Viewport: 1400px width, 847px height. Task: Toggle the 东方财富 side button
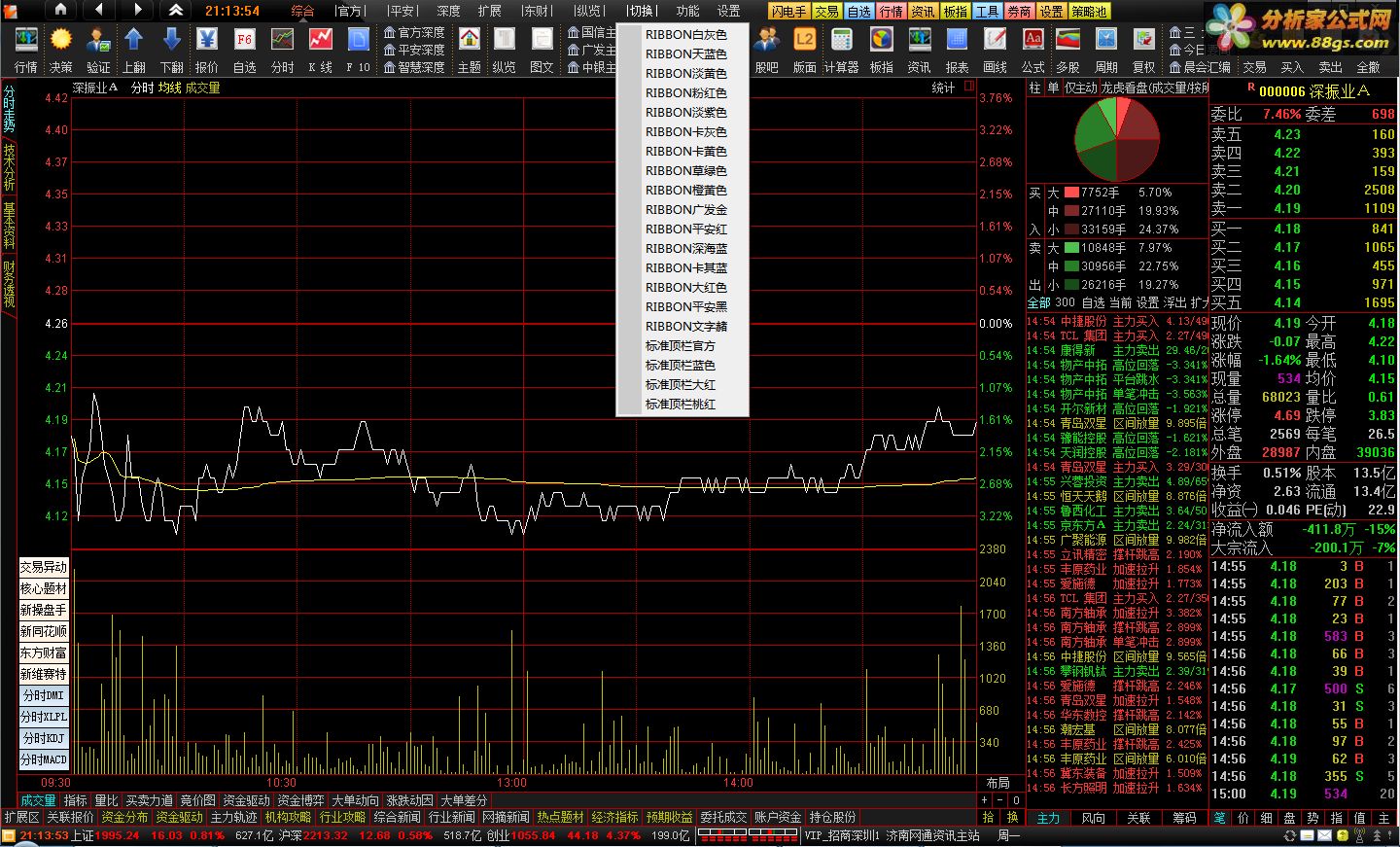tap(44, 653)
